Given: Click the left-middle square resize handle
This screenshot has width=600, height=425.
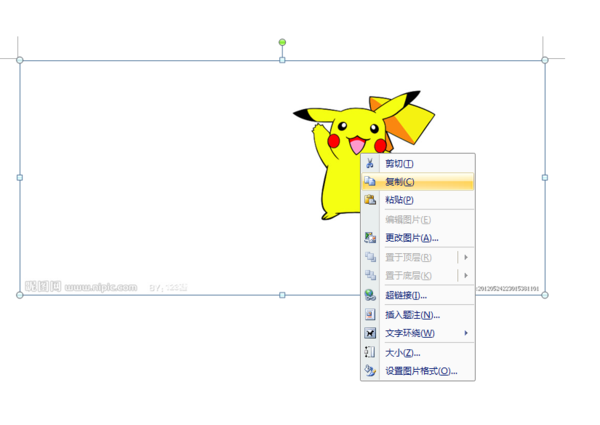Looking at the screenshot, I should [x=20, y=177].
